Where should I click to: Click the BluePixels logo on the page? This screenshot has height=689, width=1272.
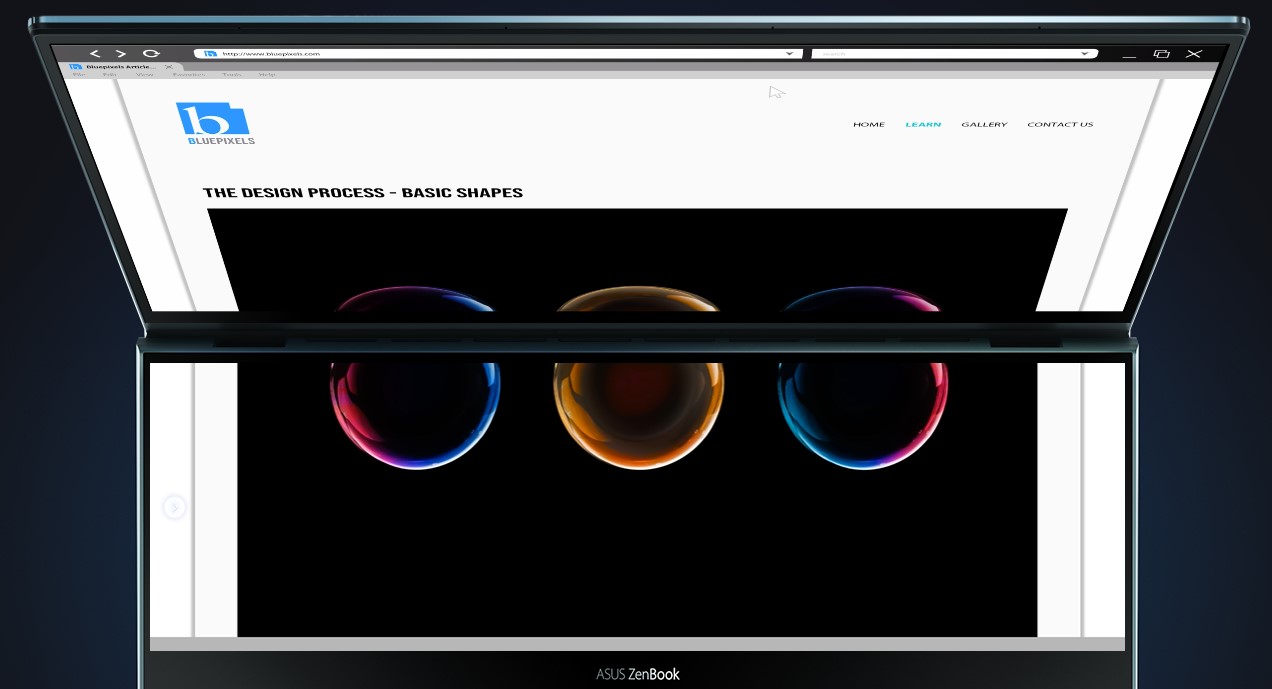(215, 123)
